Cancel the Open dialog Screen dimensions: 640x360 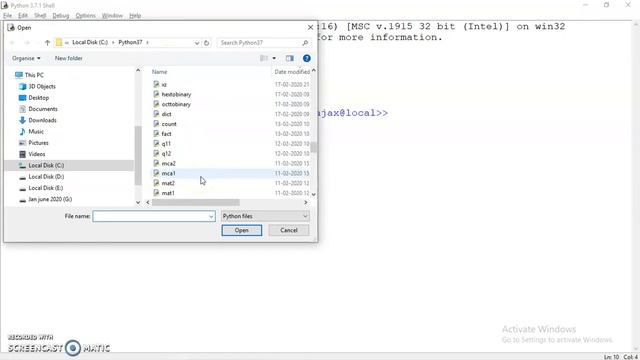(x=289, y=230)
